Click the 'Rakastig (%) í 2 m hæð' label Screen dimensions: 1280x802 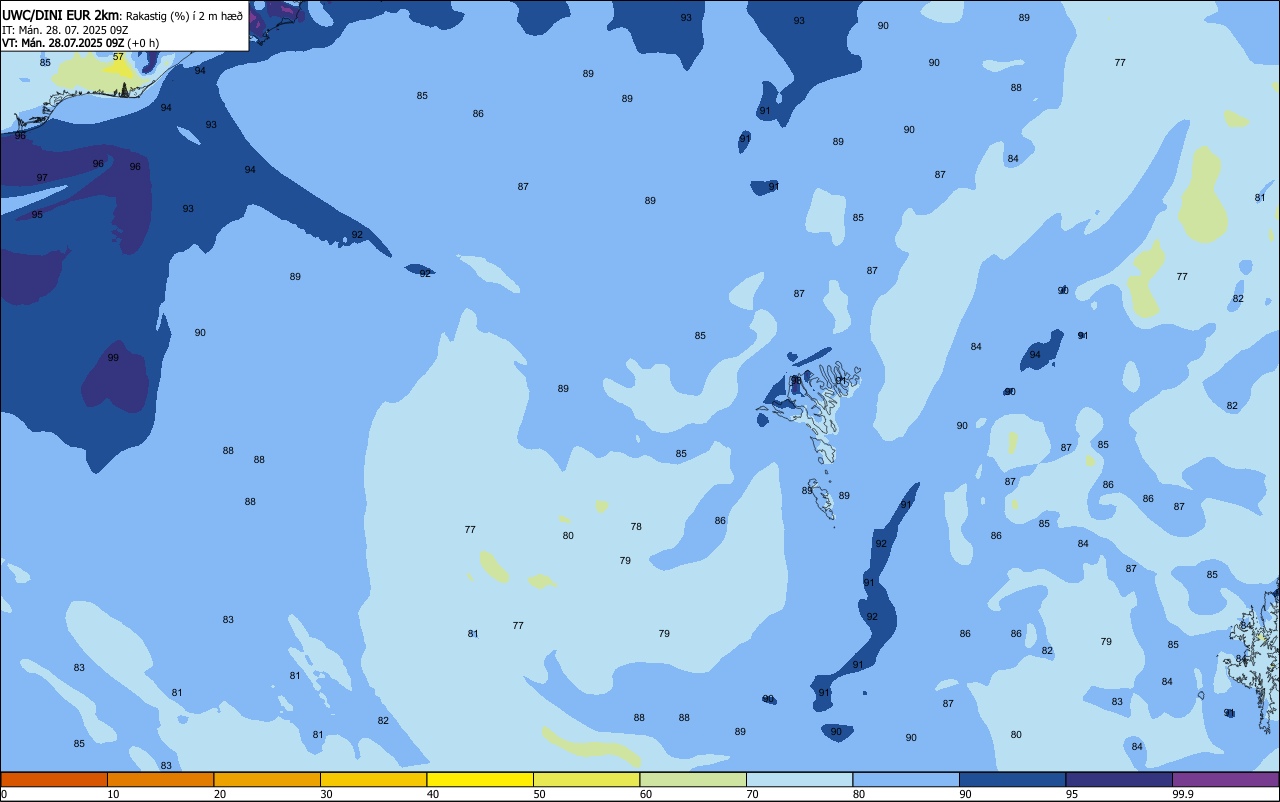[184, 16]
